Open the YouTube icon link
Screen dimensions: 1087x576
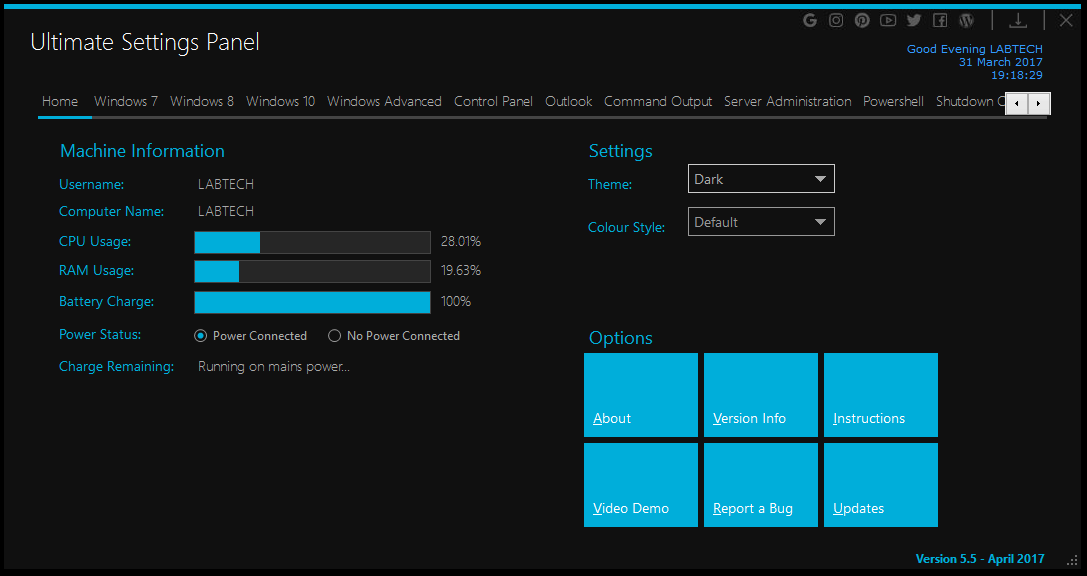tap(888, 20)
